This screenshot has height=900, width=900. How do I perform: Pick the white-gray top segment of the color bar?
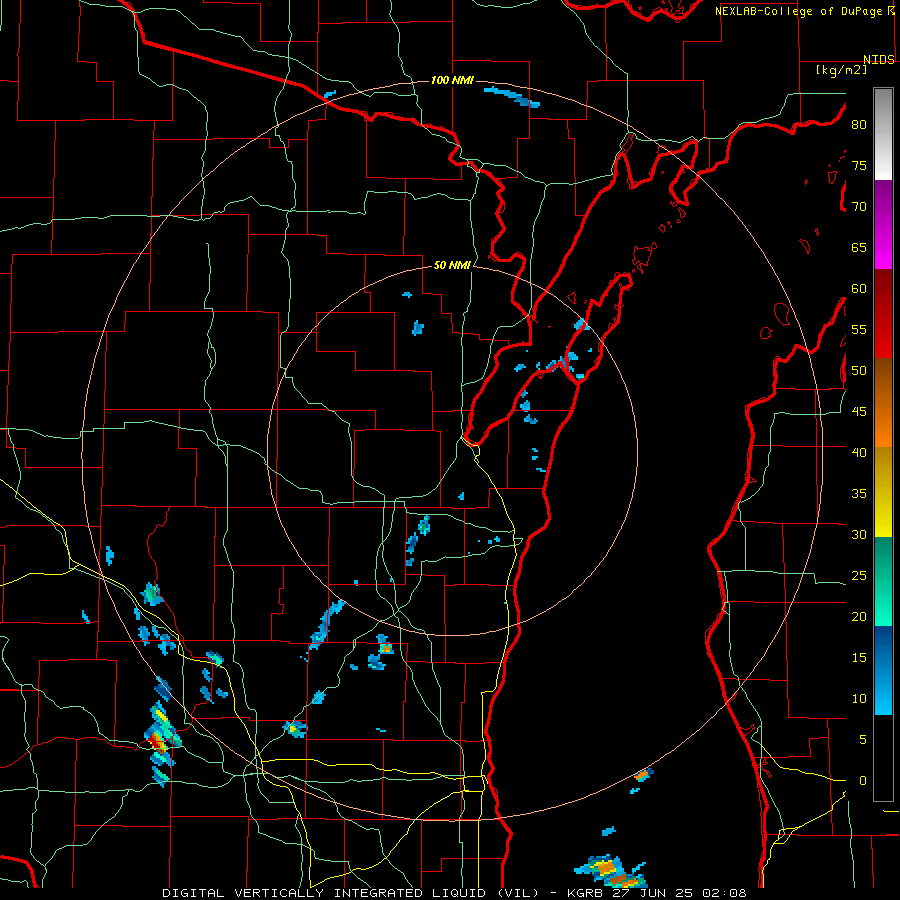[x=883, y=134]
